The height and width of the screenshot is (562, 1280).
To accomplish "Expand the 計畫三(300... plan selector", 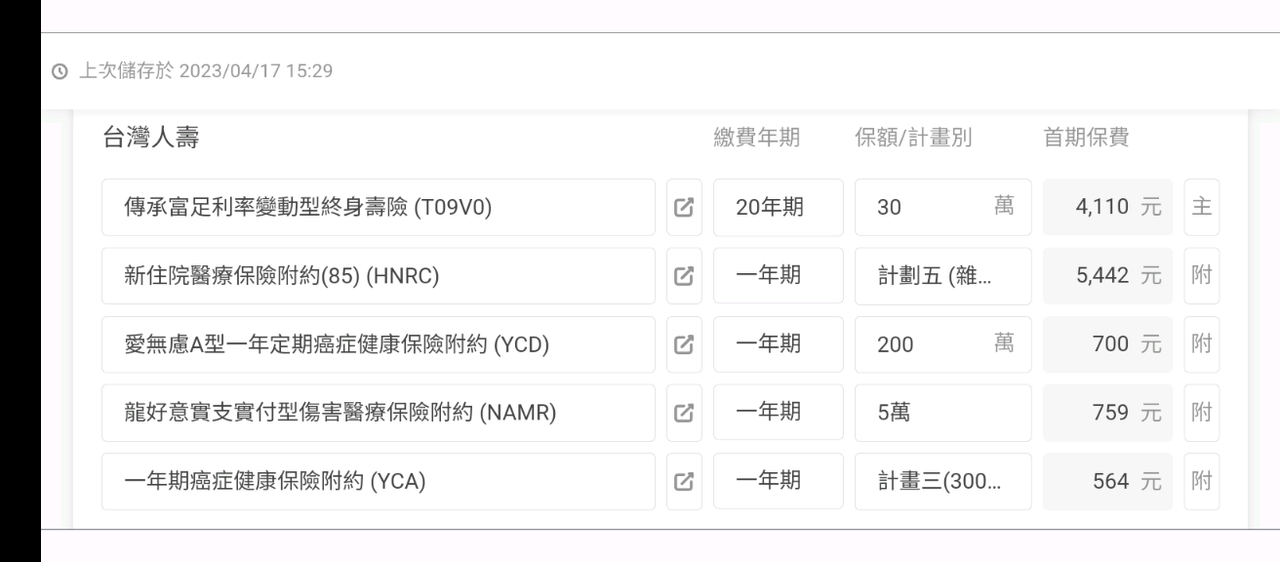I will [x=942, y=481].
